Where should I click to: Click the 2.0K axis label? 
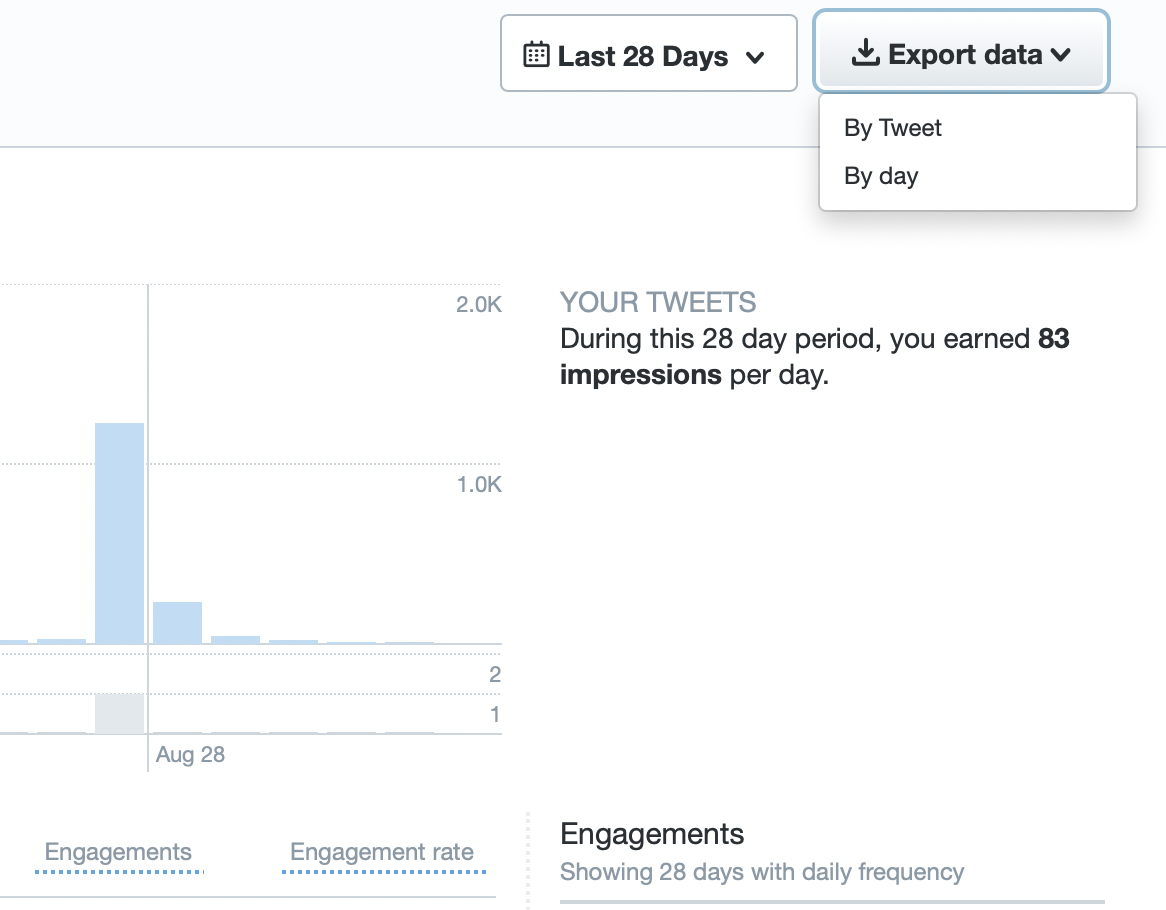[x=478, y=305]
